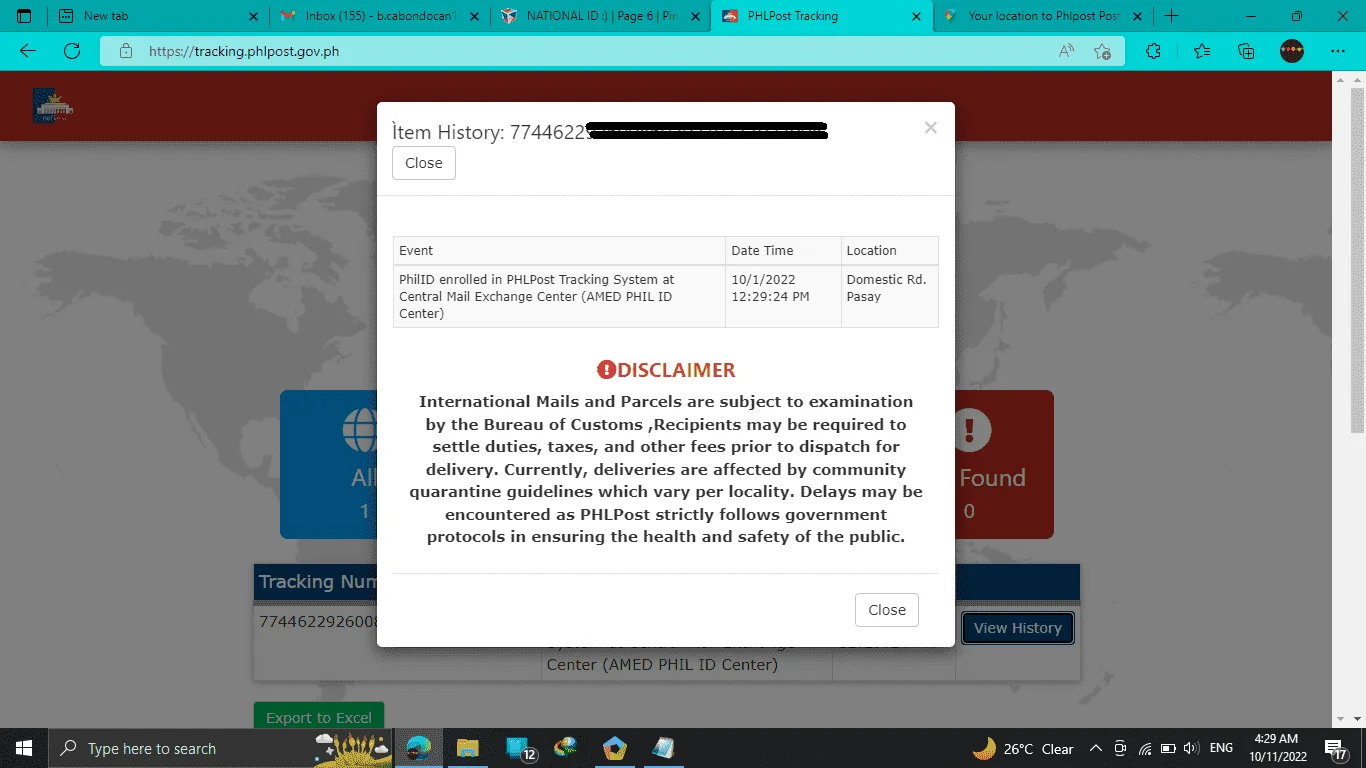Click Type here to search box

[x=220, y=748]
